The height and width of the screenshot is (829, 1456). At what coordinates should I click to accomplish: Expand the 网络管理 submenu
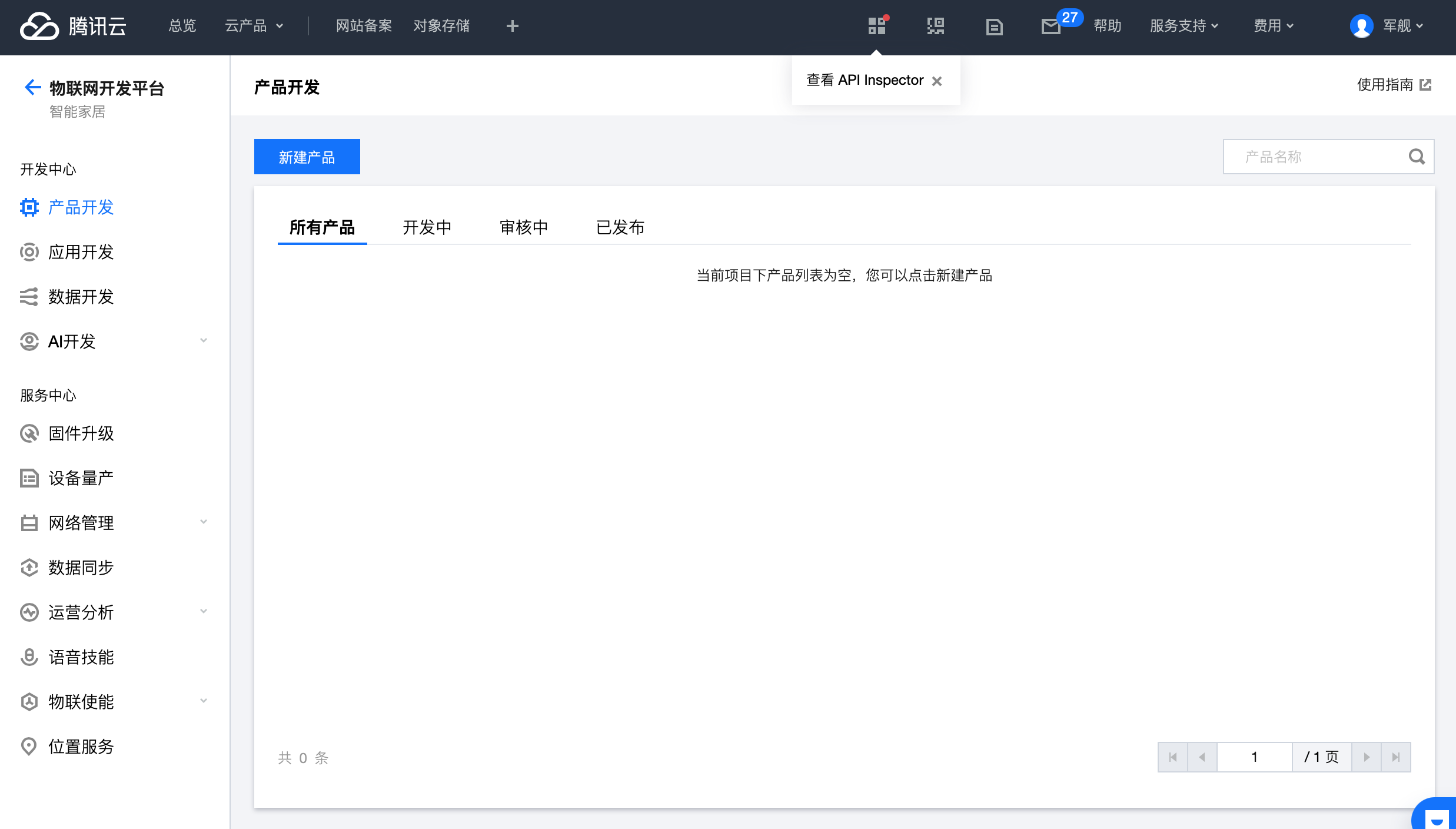pos(204,522)
